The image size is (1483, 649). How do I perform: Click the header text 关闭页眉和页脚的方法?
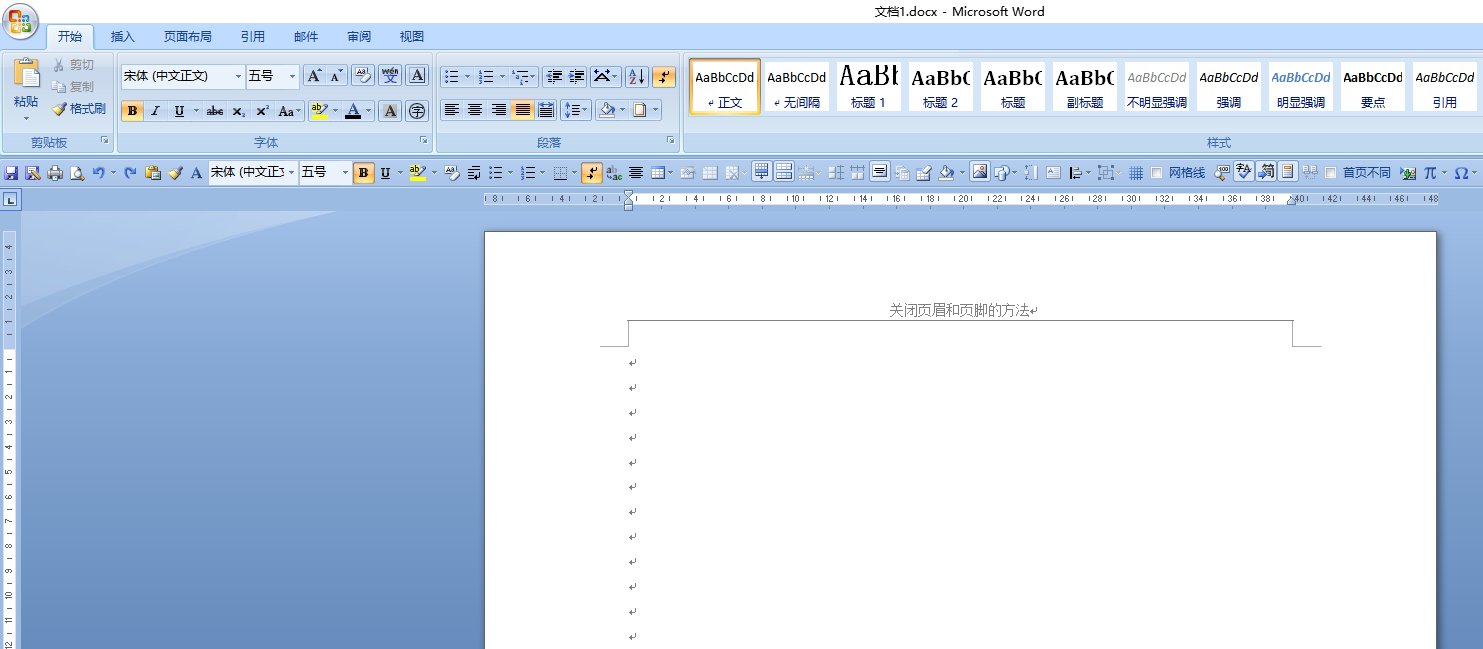(x=959, y=311)
